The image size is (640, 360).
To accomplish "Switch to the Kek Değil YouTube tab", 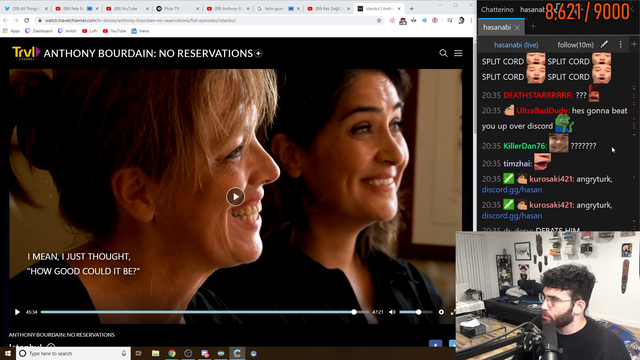I will (x=329, y=9).
